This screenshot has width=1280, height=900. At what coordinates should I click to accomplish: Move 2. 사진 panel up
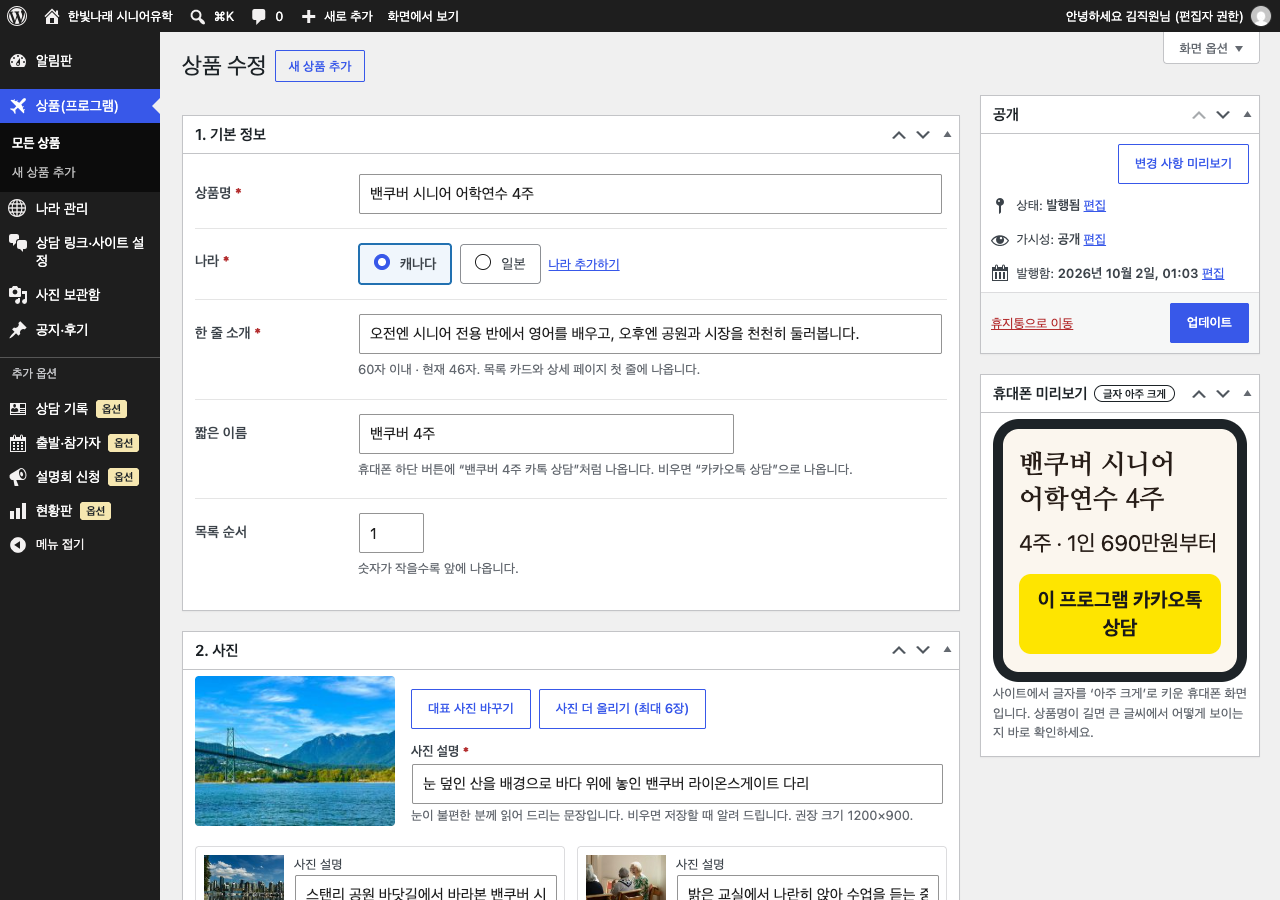pos(899,651)
